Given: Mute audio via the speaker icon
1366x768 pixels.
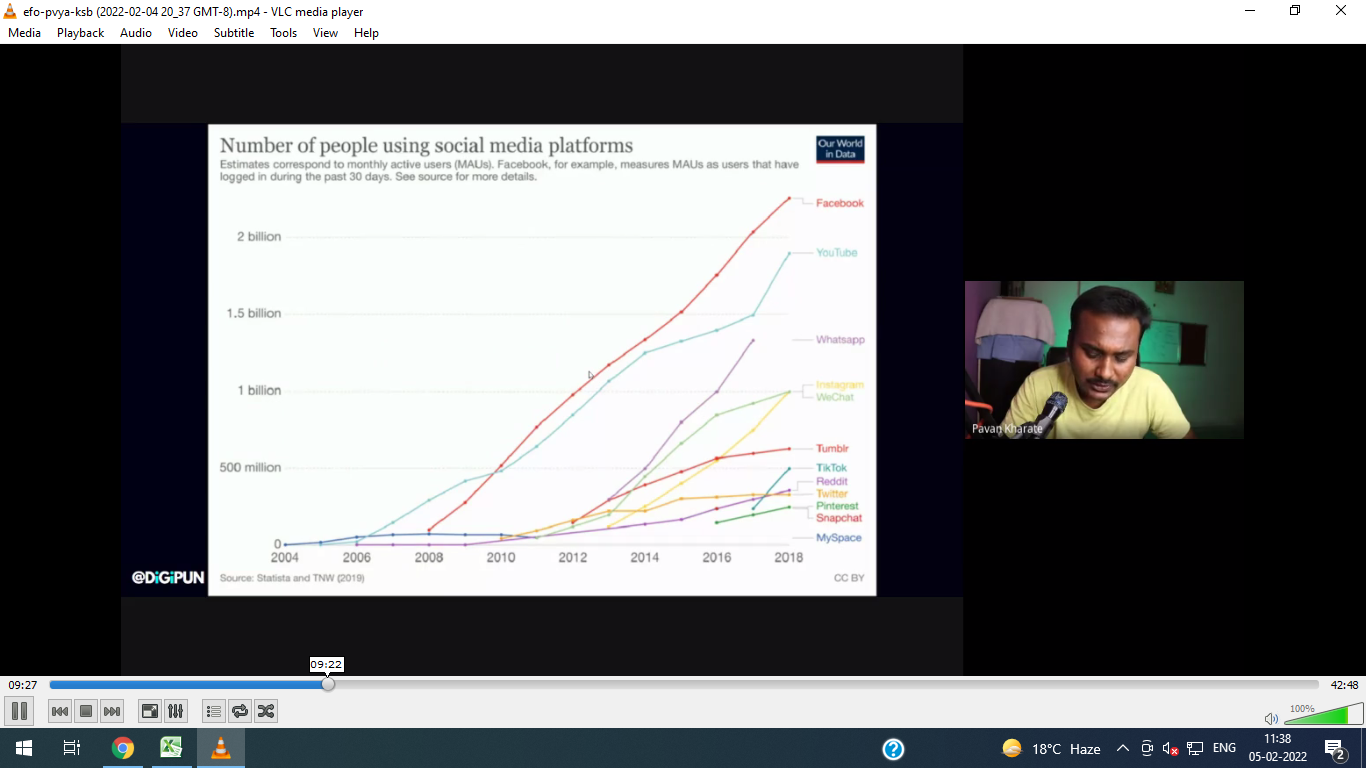Looking at the screenshot, I should tap(1271, 718).
